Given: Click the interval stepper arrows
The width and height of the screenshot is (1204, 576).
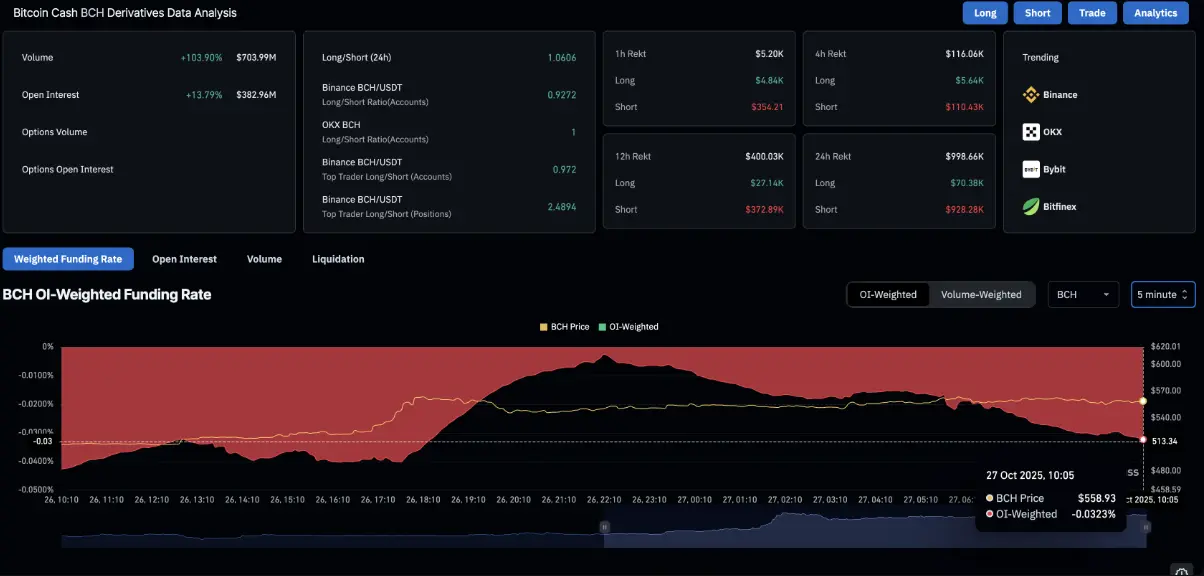Looking at the screenshot, I should pos(1186,295).
